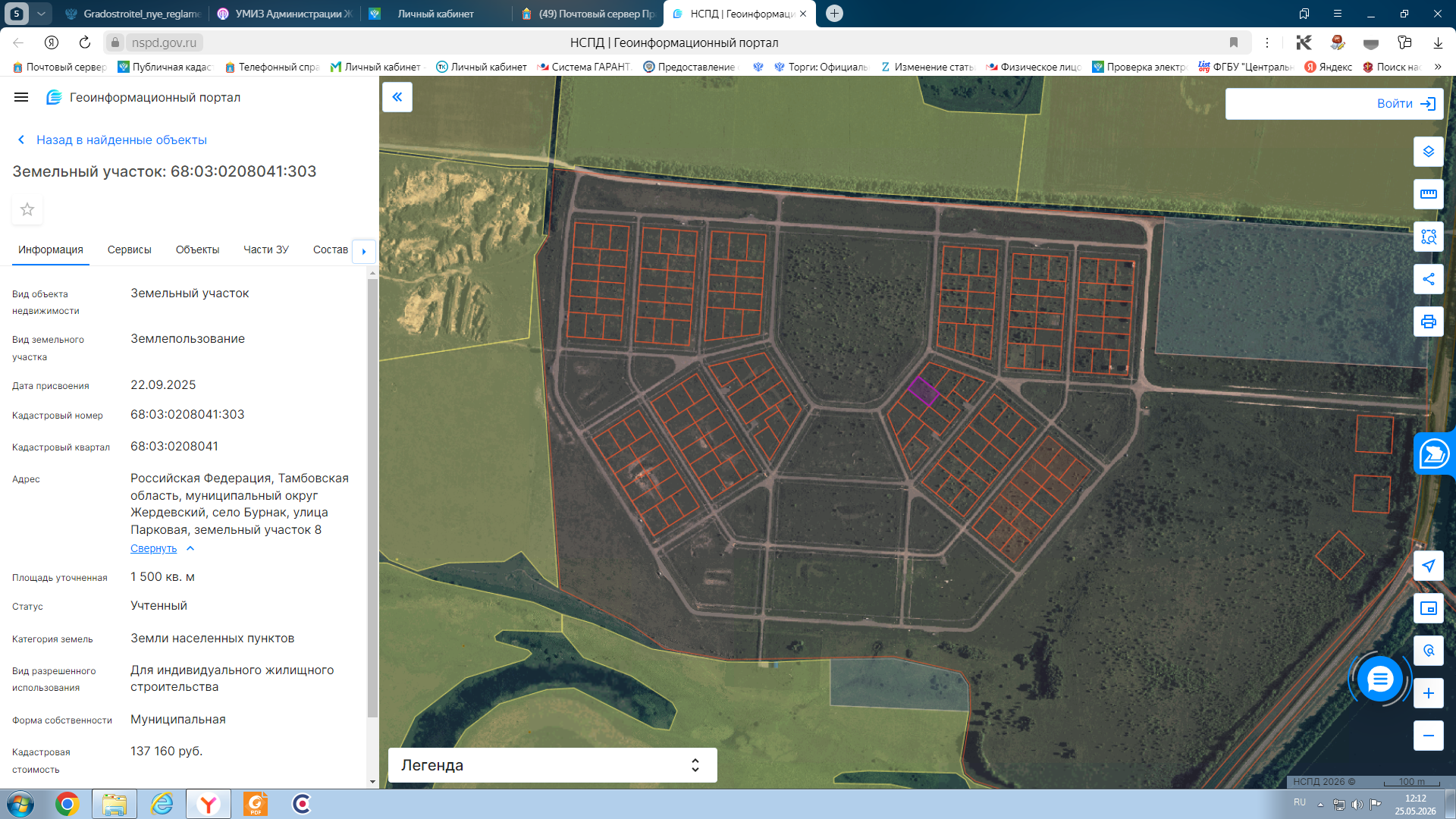Switch to the Личный кабинет browser tab
The height and width of the screenshot is (819, 1456).
[x=435, y=14]
